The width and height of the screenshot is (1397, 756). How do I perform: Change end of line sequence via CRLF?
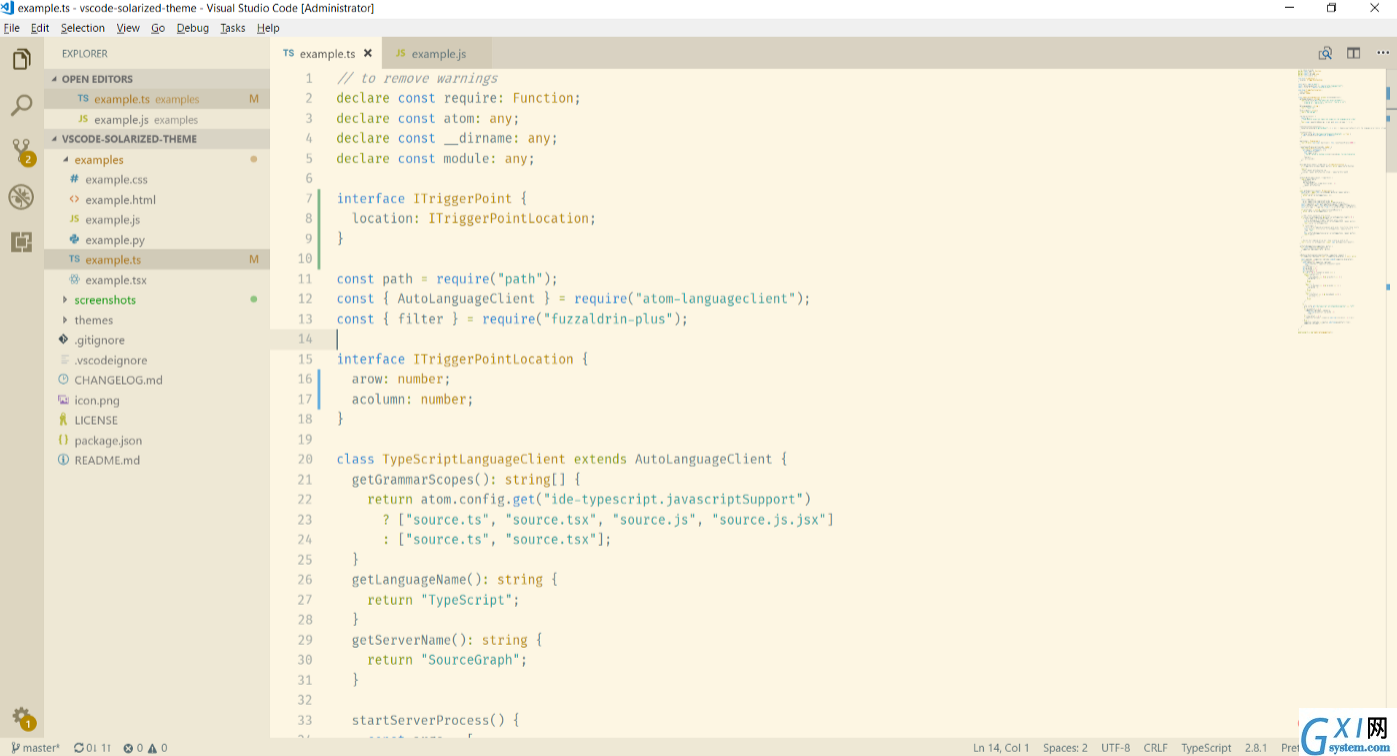[x=1156, y=747]
